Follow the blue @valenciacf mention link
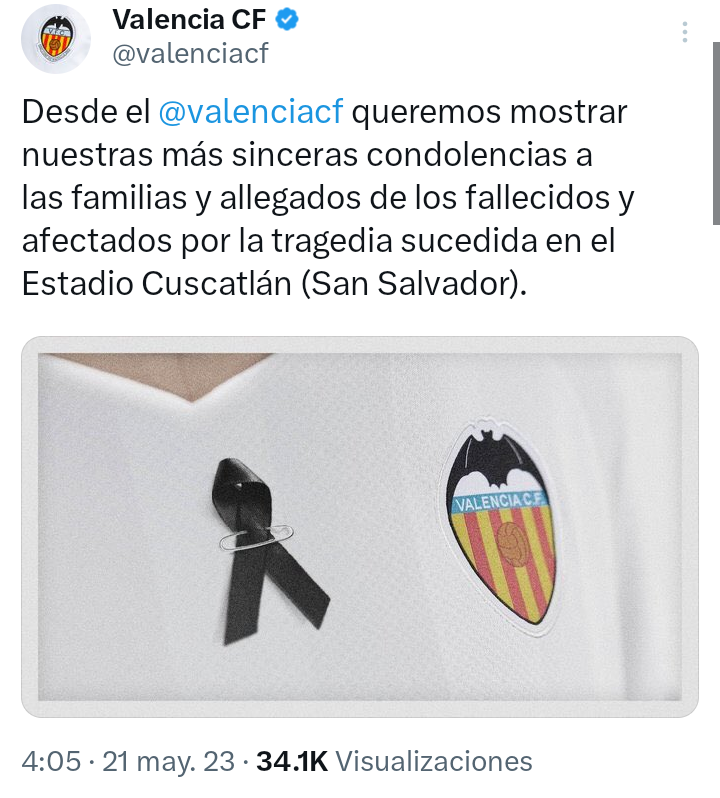Viewport: 720px width, 798px height. tap(251, 111)
